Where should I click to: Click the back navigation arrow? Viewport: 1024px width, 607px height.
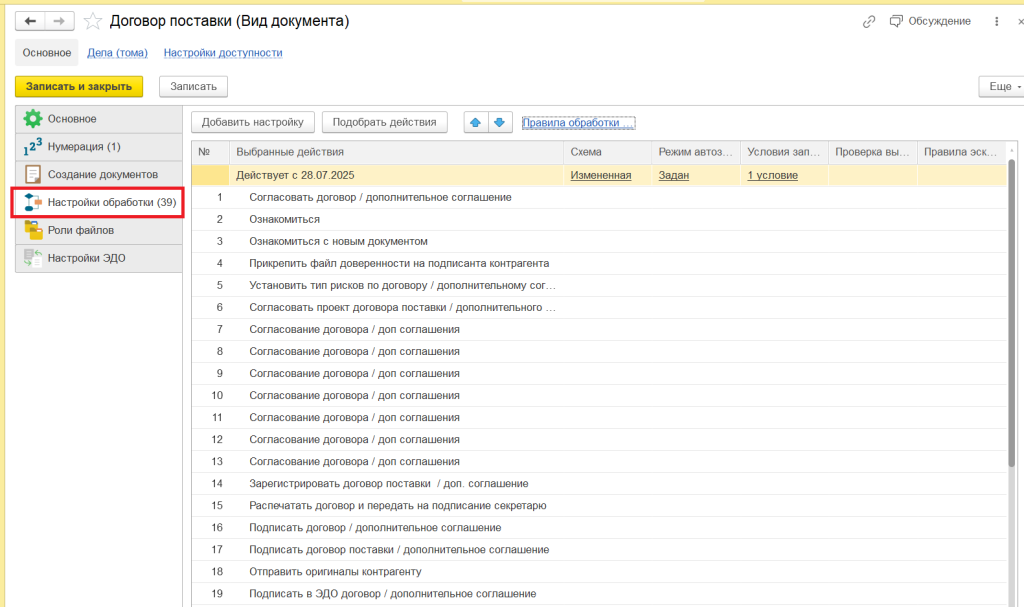click(31, 21)
